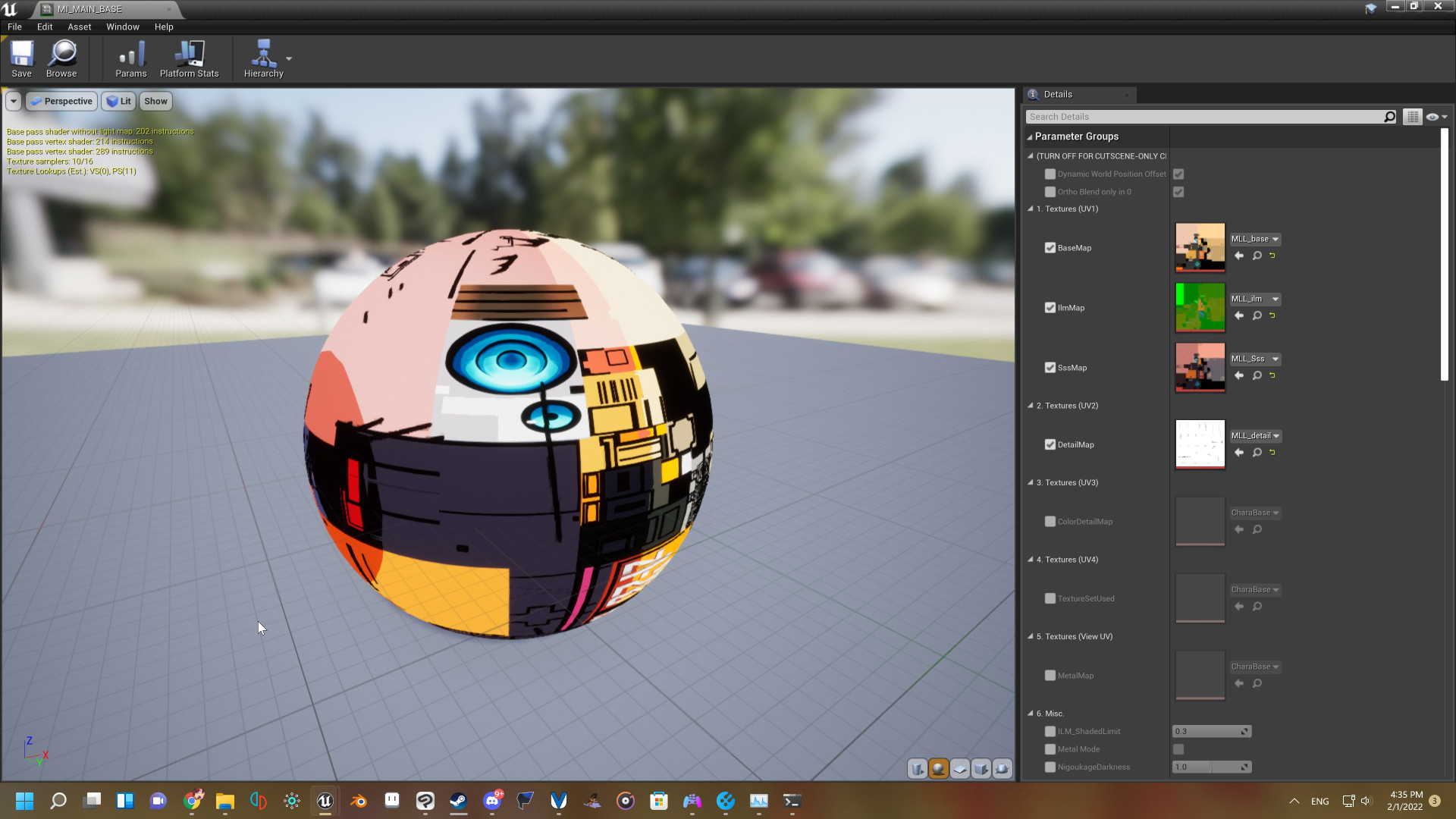The height and width of the screenshot is (819, 1456).
Task: Open the Perspective viewport dropdown
Action: pyautogui.click(x=61, y=101)
